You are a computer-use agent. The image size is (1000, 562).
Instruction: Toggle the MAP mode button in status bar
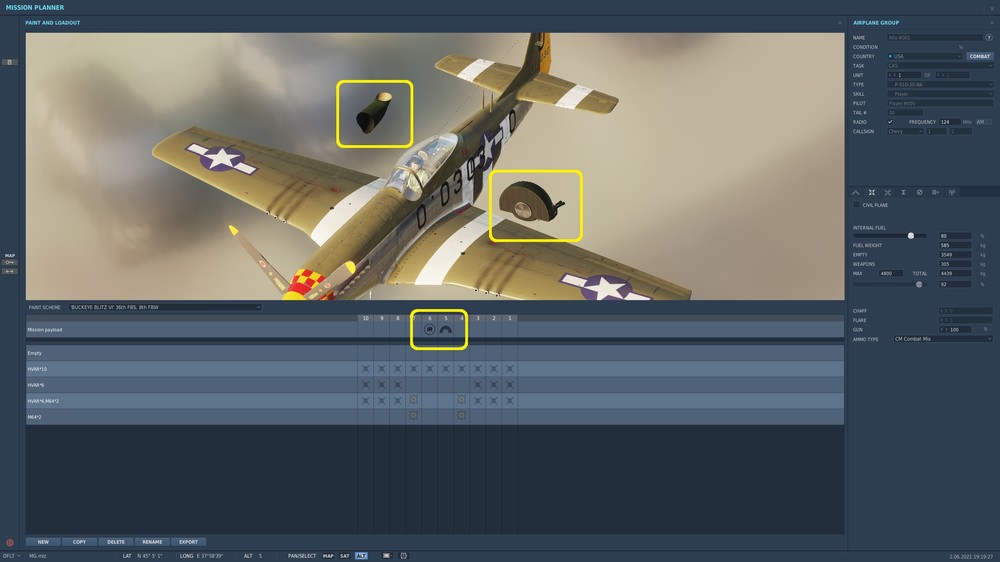tap(328, 556)
